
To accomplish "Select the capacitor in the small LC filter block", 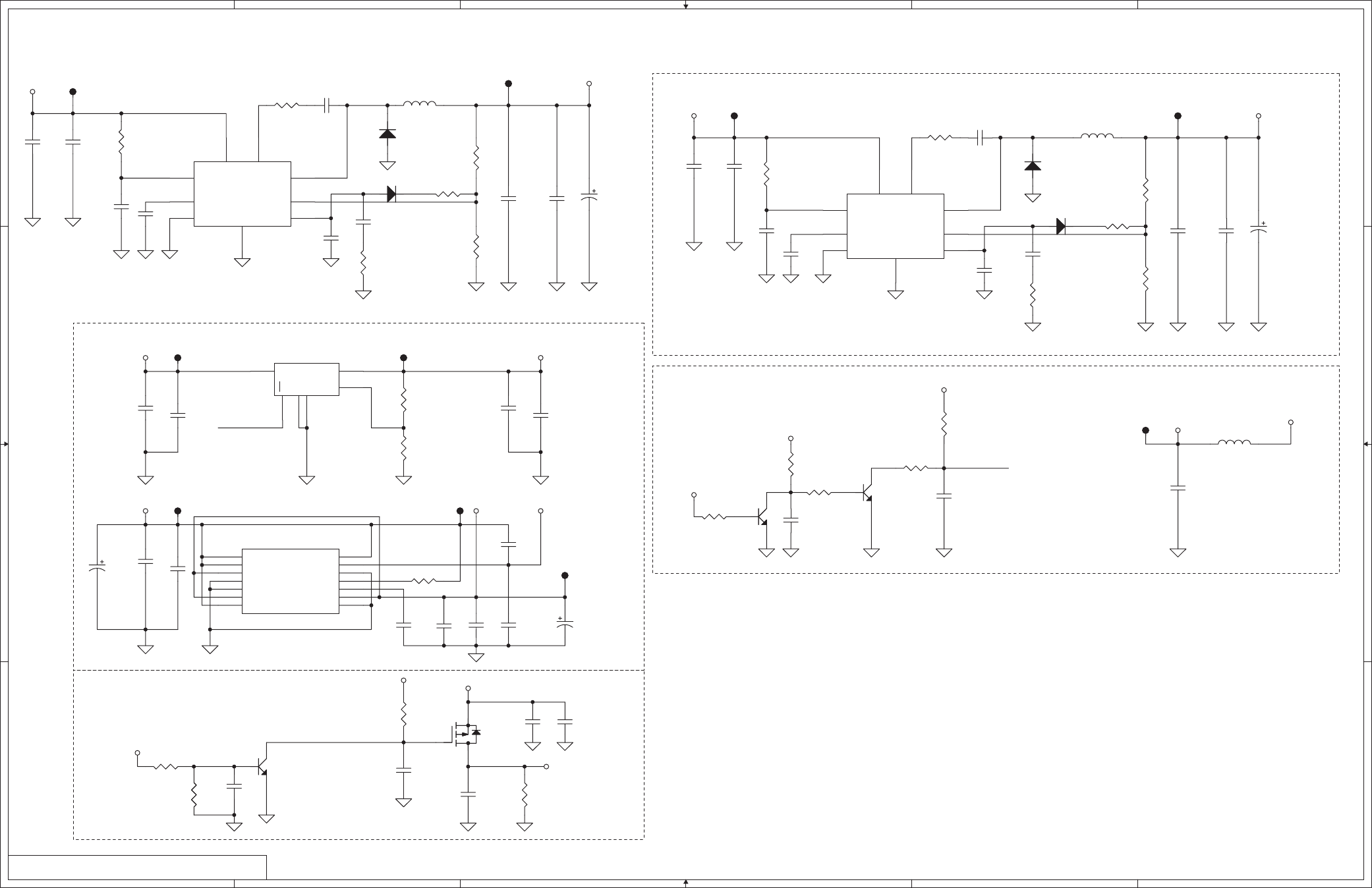I will click(x=1178, y=487).
